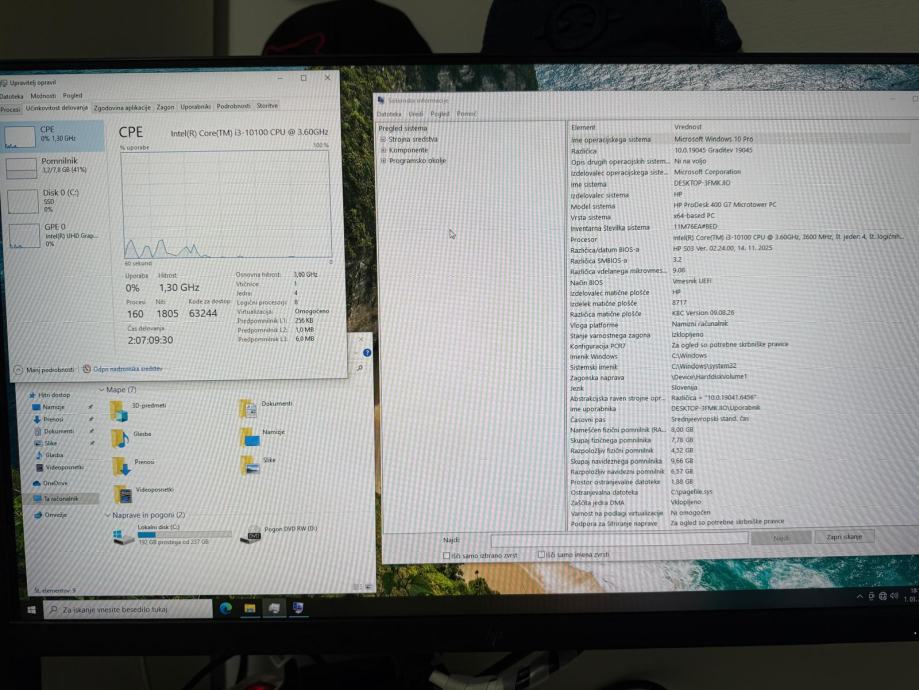Viewport: 919px width, 690px height.
Task: Switch to the Storitve tab
Action: pyautogui.click(x=267, y=106)
